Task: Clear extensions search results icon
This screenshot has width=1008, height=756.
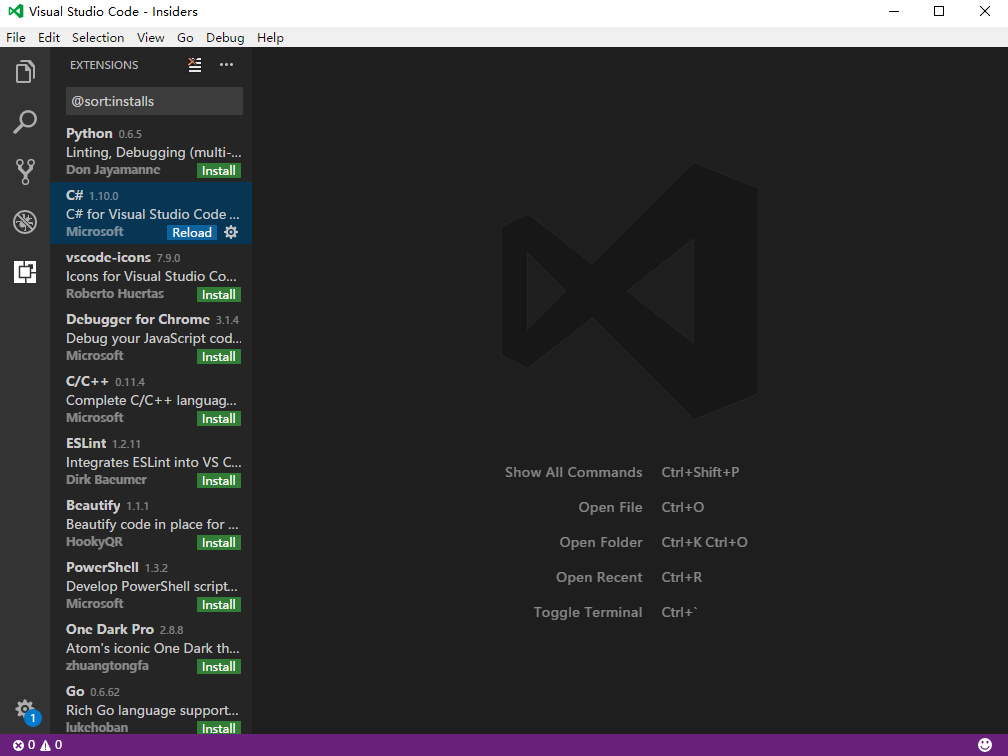Action: (x=195, y=65)
